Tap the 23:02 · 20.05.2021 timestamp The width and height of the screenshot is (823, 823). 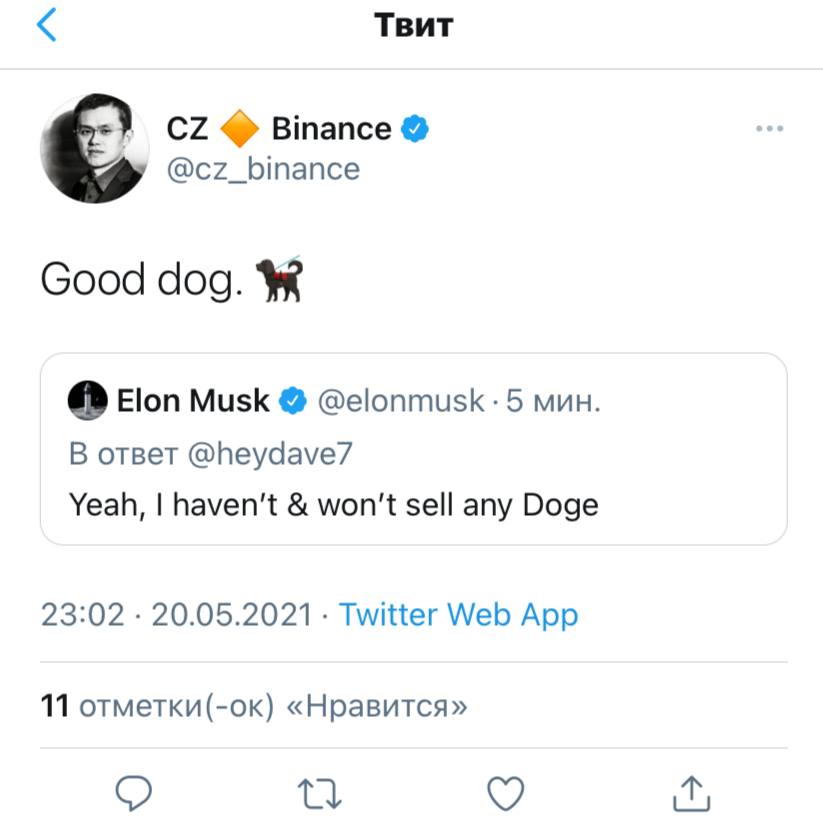tap(177, 614)
